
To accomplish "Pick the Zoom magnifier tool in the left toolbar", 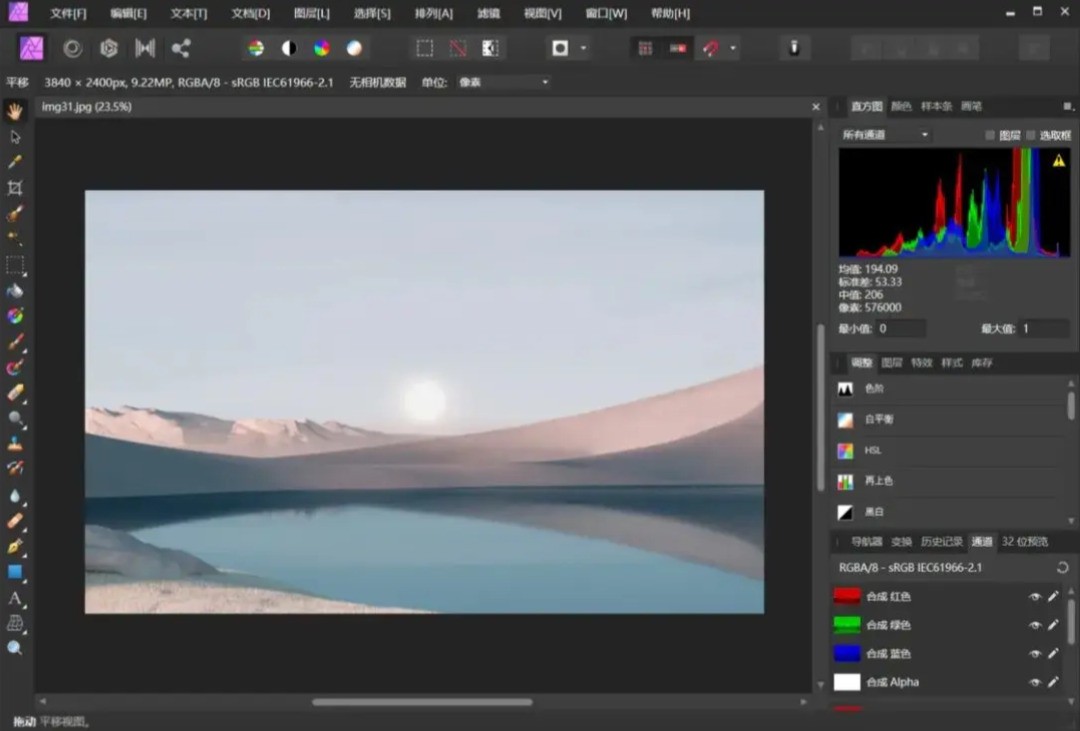I will (x=15, y=648).
